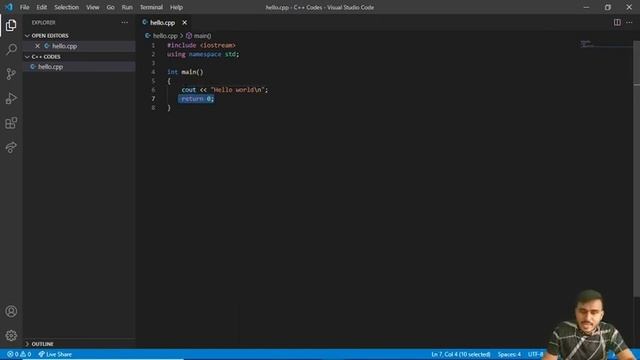Open the Search view icon

11,49
